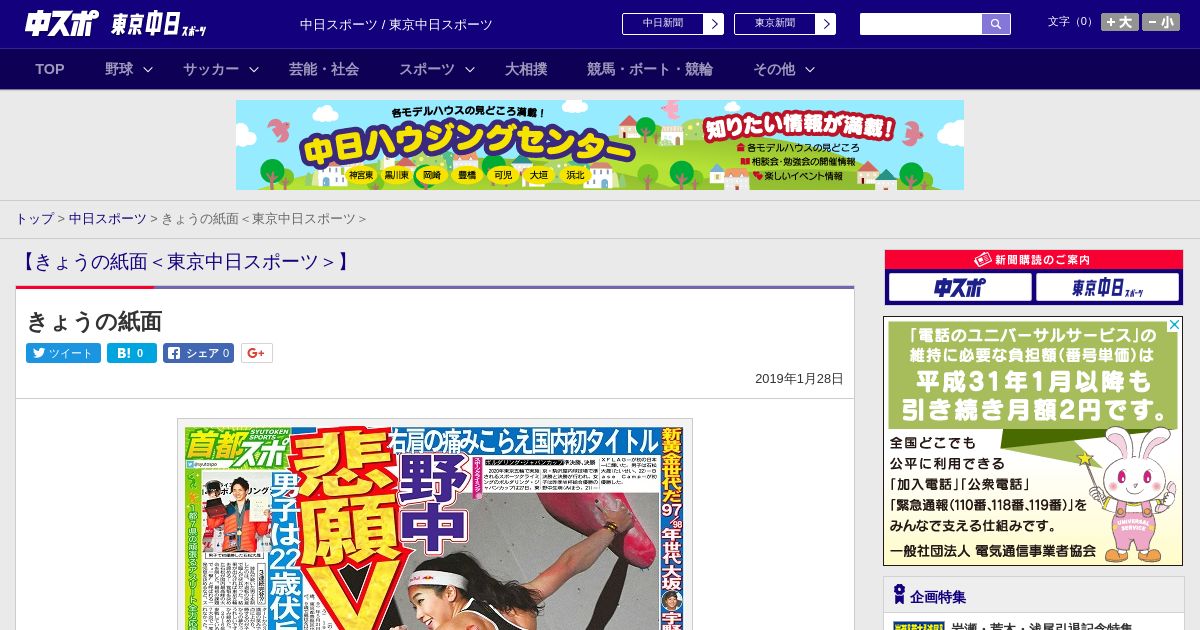Click the magnifier search button

(996, 24)
